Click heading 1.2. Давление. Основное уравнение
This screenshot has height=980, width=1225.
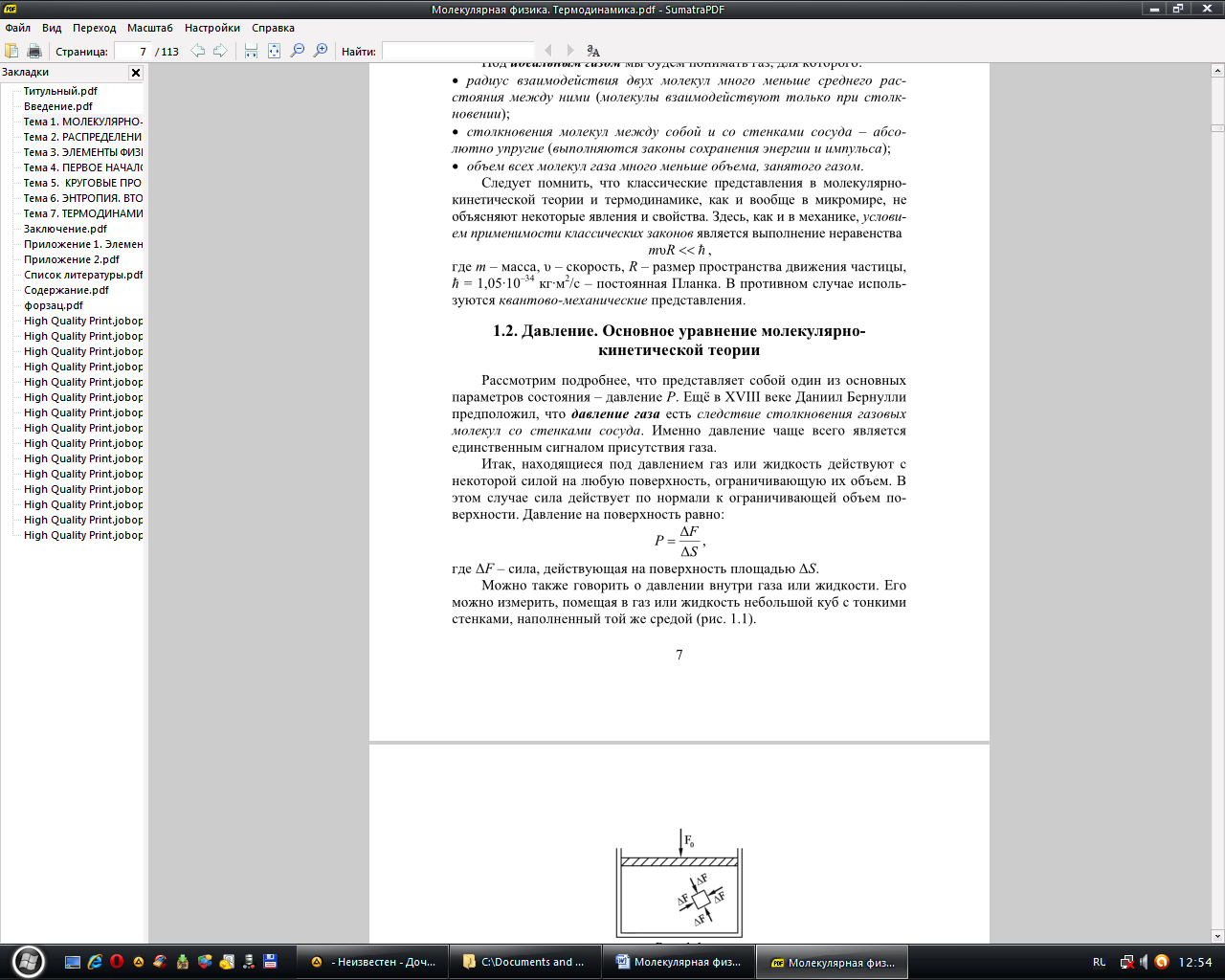point(679,341)
